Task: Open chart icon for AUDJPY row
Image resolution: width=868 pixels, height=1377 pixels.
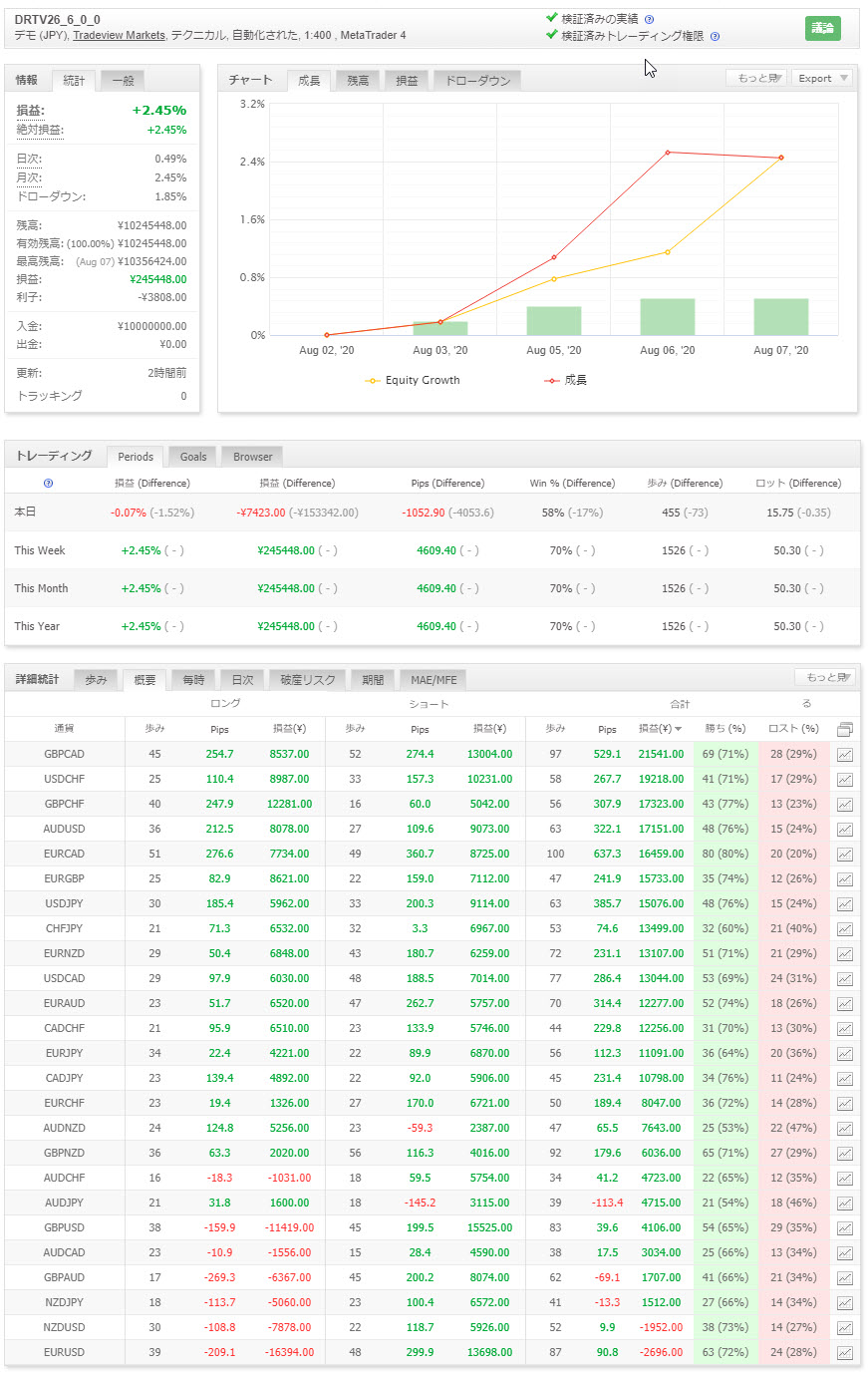Action: pyautogui.click(x=845, y=1204)
